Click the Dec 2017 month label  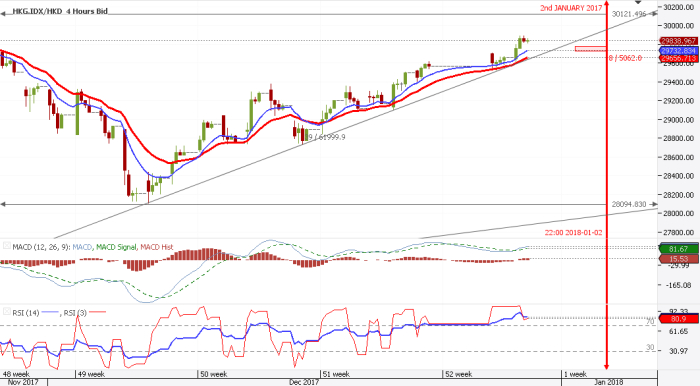pyautogui.click(x=304, y=382)
